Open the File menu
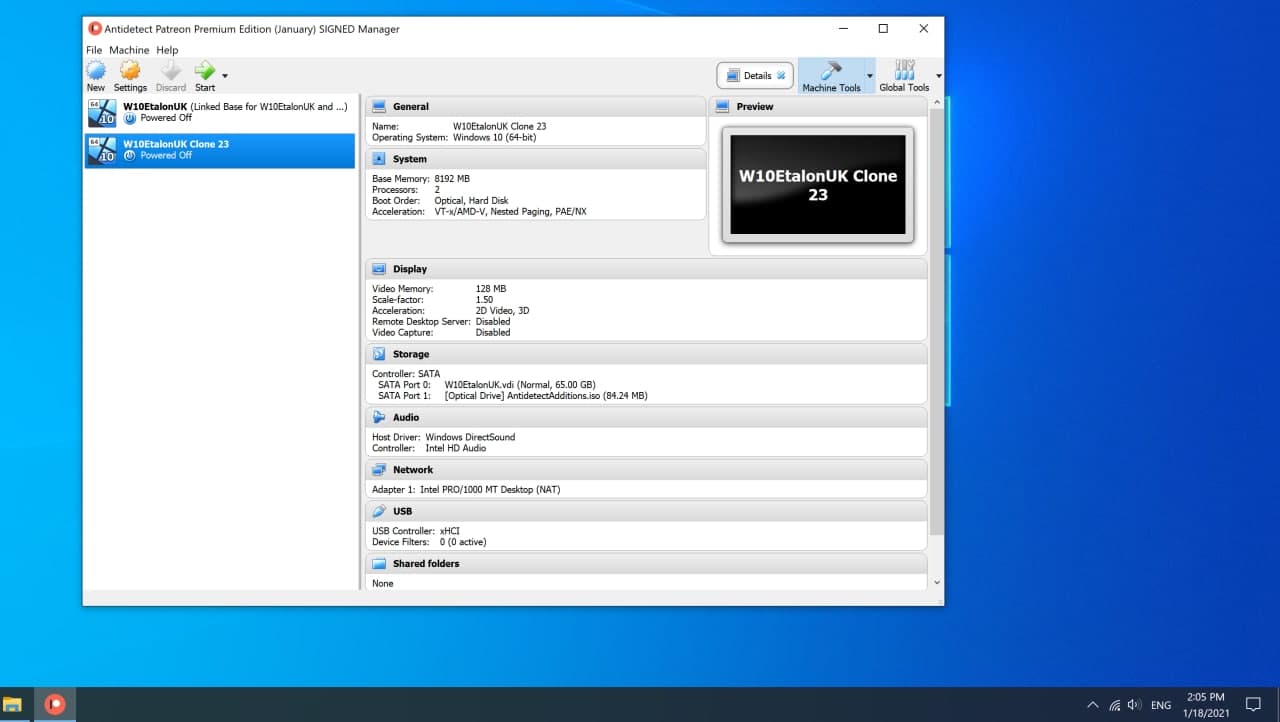The height and width of the screenshot is (722, 1280). click(x=94, y=50)
